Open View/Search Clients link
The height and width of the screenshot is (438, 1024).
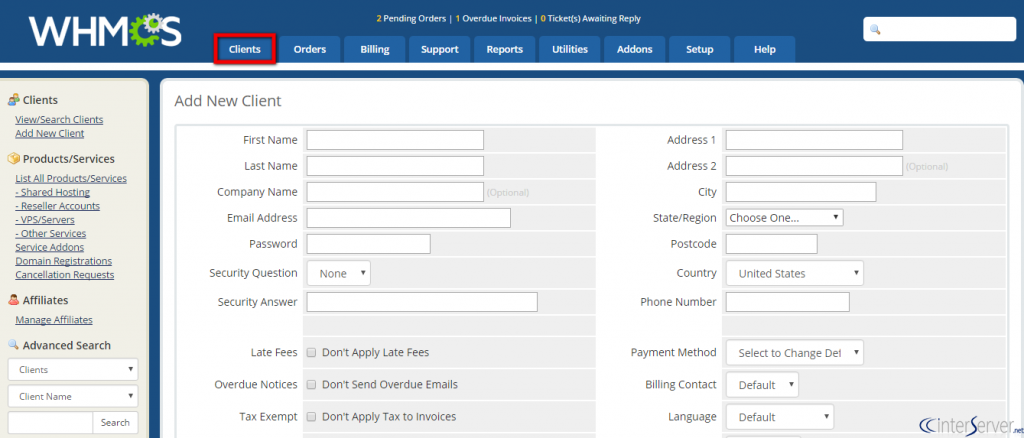tap(59, 119)
